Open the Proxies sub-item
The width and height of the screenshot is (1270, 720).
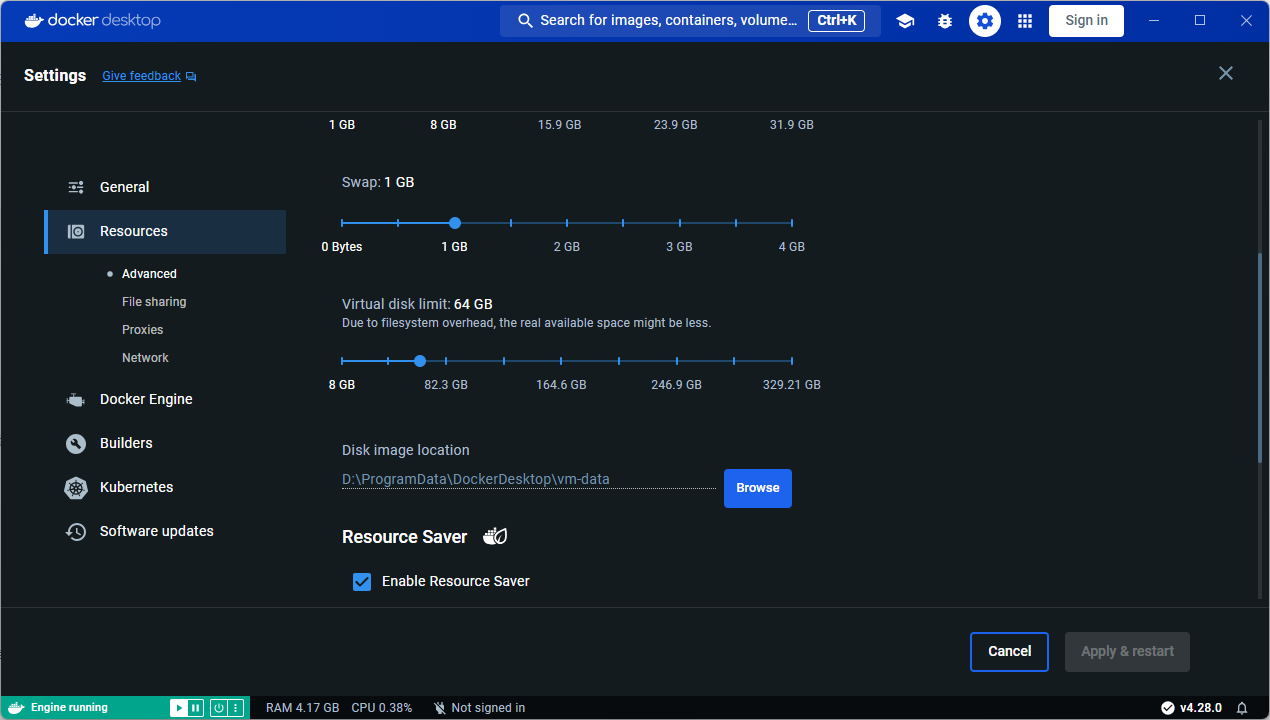coord(142,330)
